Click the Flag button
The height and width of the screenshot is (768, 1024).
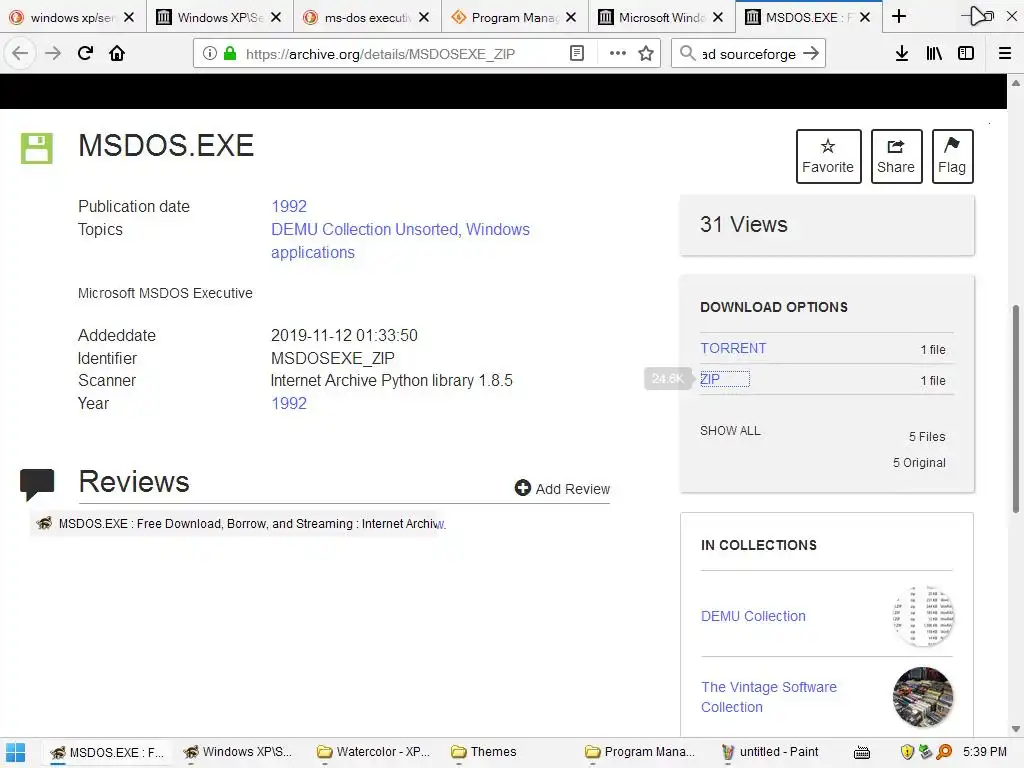[x=952, y=157]
